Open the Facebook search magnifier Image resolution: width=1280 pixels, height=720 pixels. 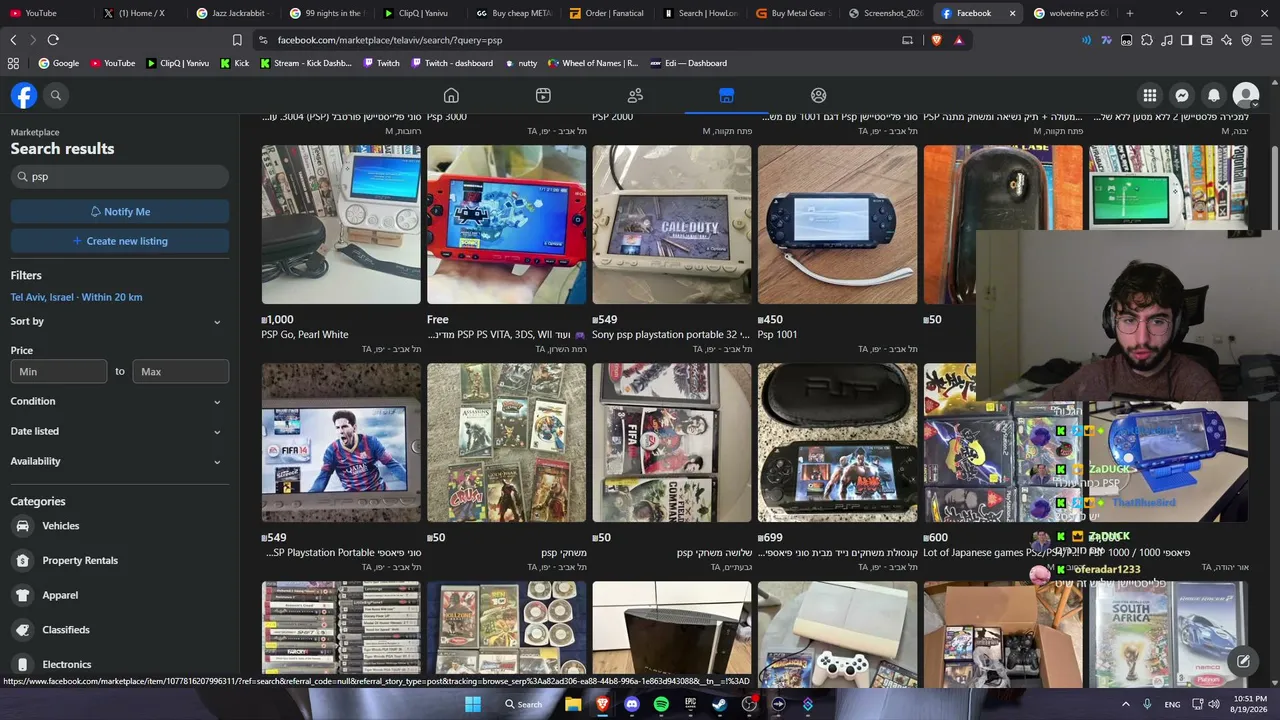[56, 95]
